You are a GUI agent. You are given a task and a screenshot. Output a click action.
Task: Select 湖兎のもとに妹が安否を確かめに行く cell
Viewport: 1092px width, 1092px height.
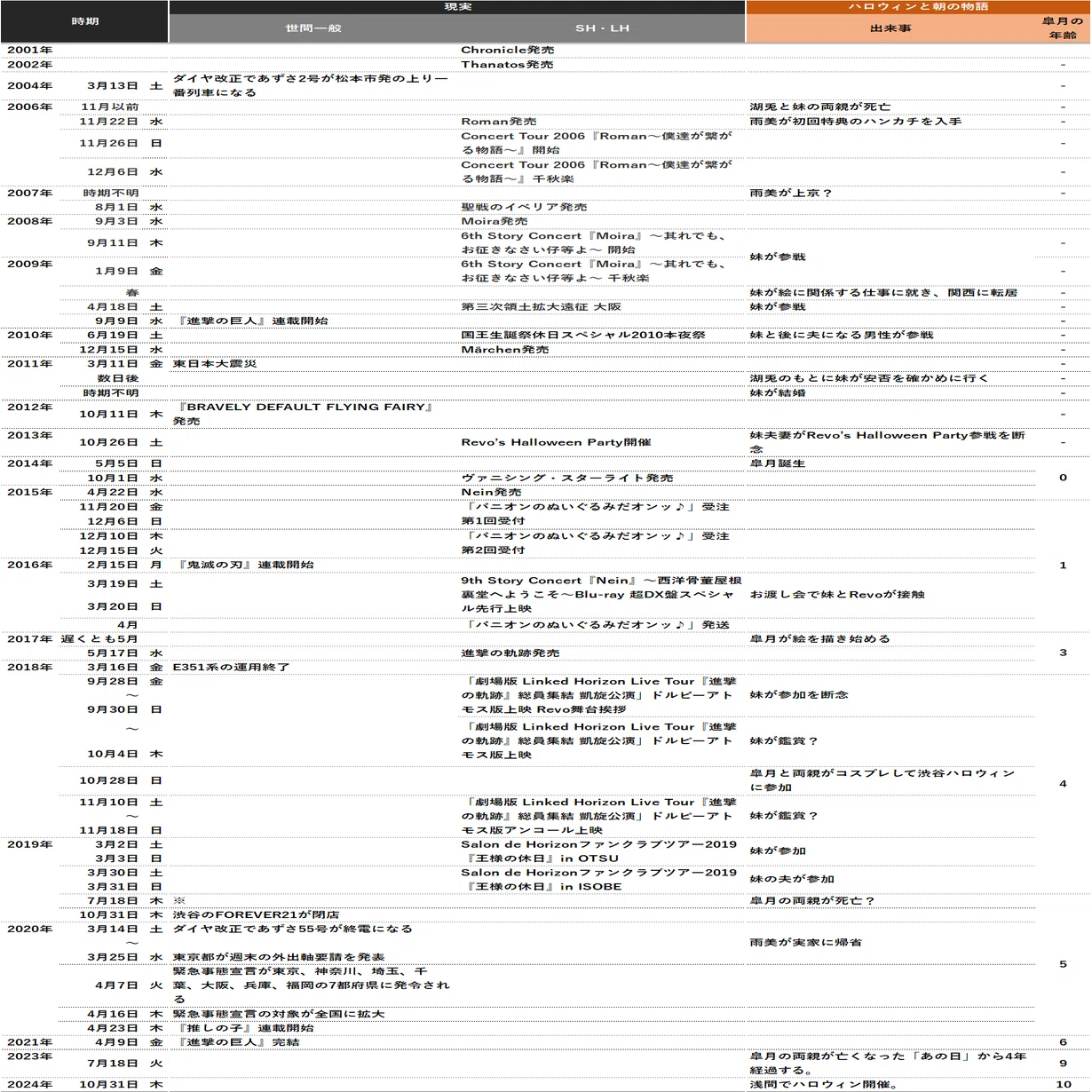tap(869, 378)
